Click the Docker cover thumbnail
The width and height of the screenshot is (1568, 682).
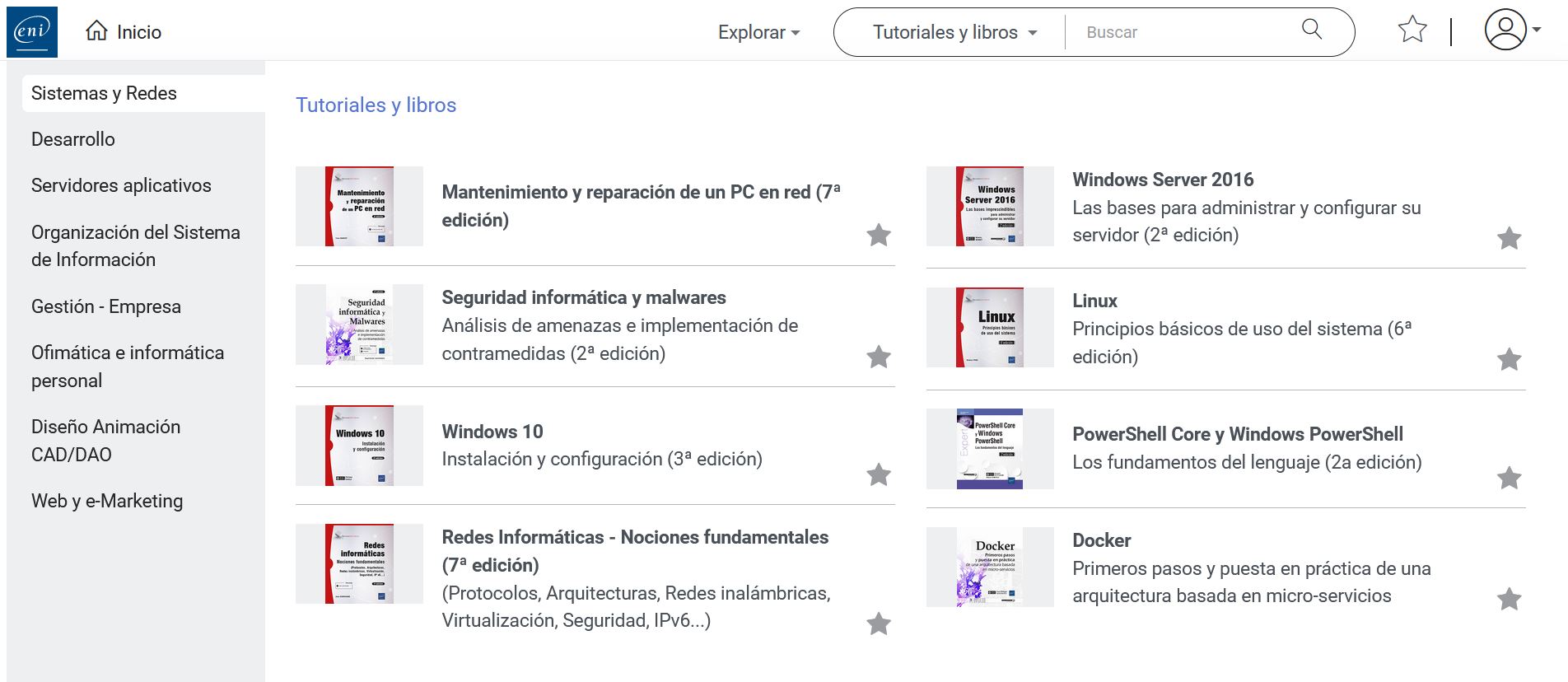coord(990,567)
